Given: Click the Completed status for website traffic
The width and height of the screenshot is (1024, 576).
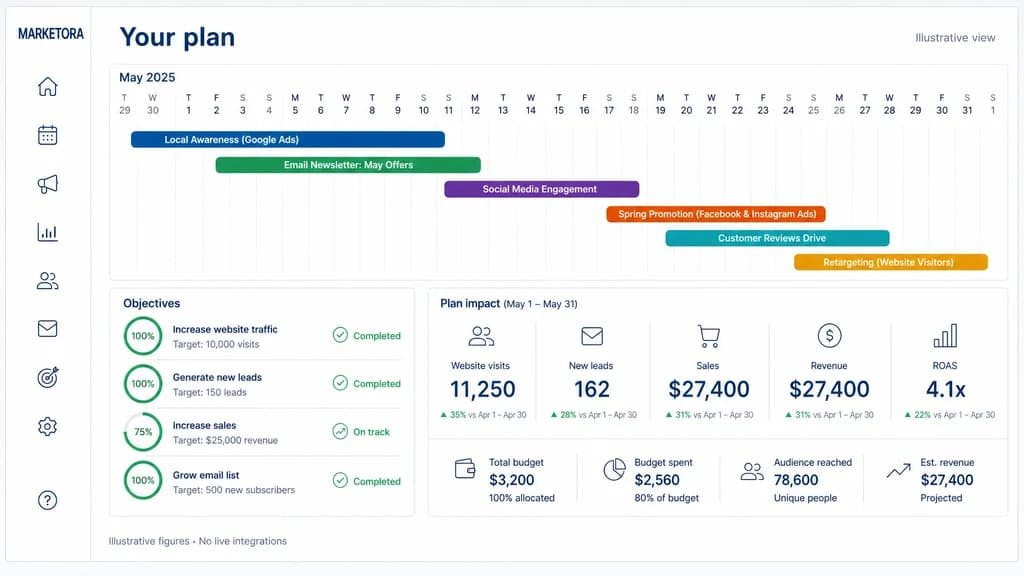Looking at the screenshot, I should [x=366, y=336].
